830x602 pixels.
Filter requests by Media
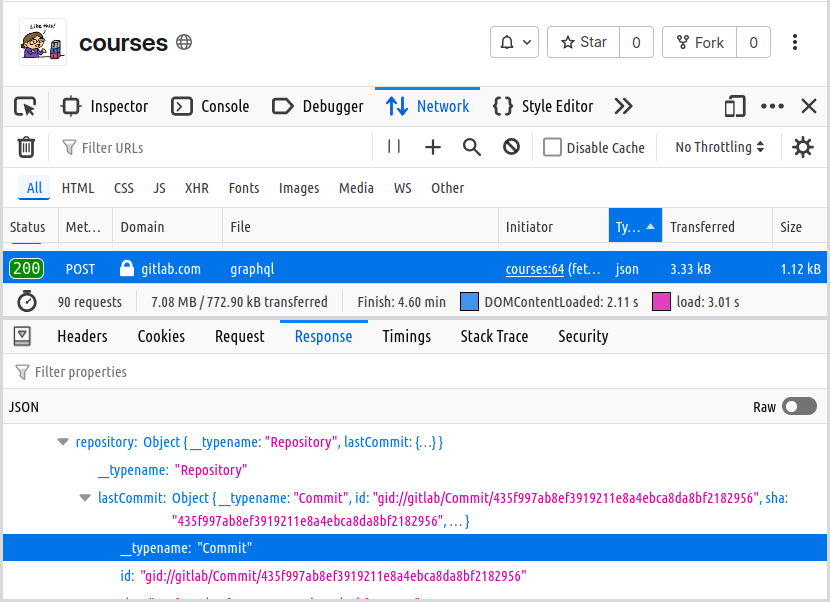356,188
